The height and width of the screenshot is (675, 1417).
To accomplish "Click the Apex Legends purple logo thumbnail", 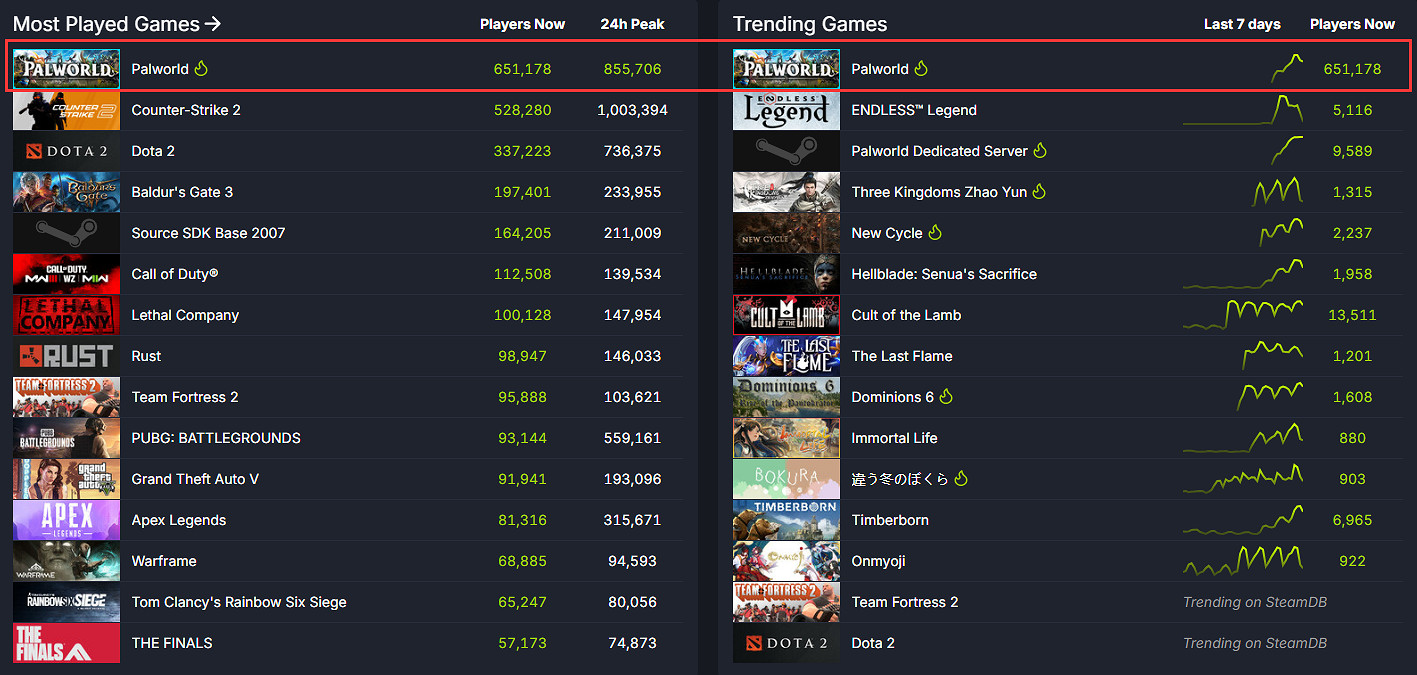I will pyautogui.click(x=66, y=520).
